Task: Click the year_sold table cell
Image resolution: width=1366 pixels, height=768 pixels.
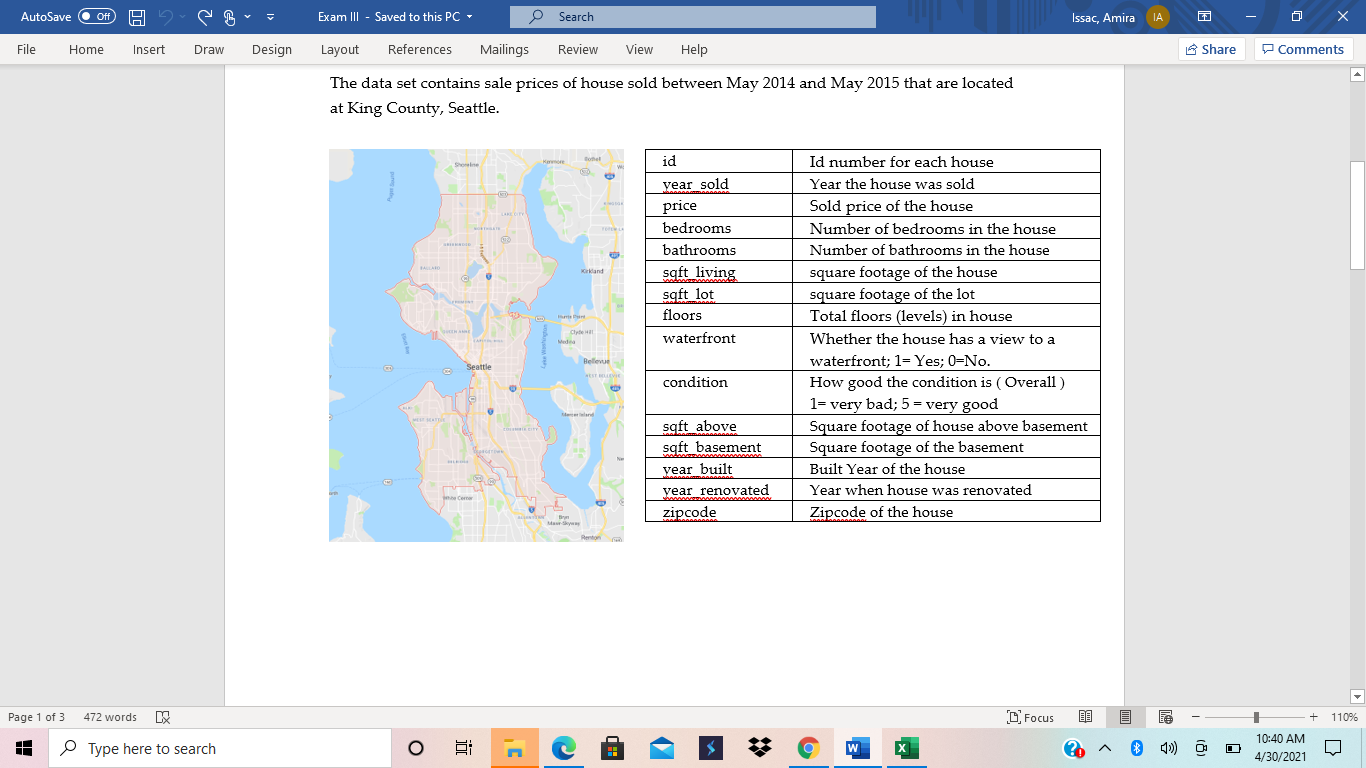Action: point(719,183)
